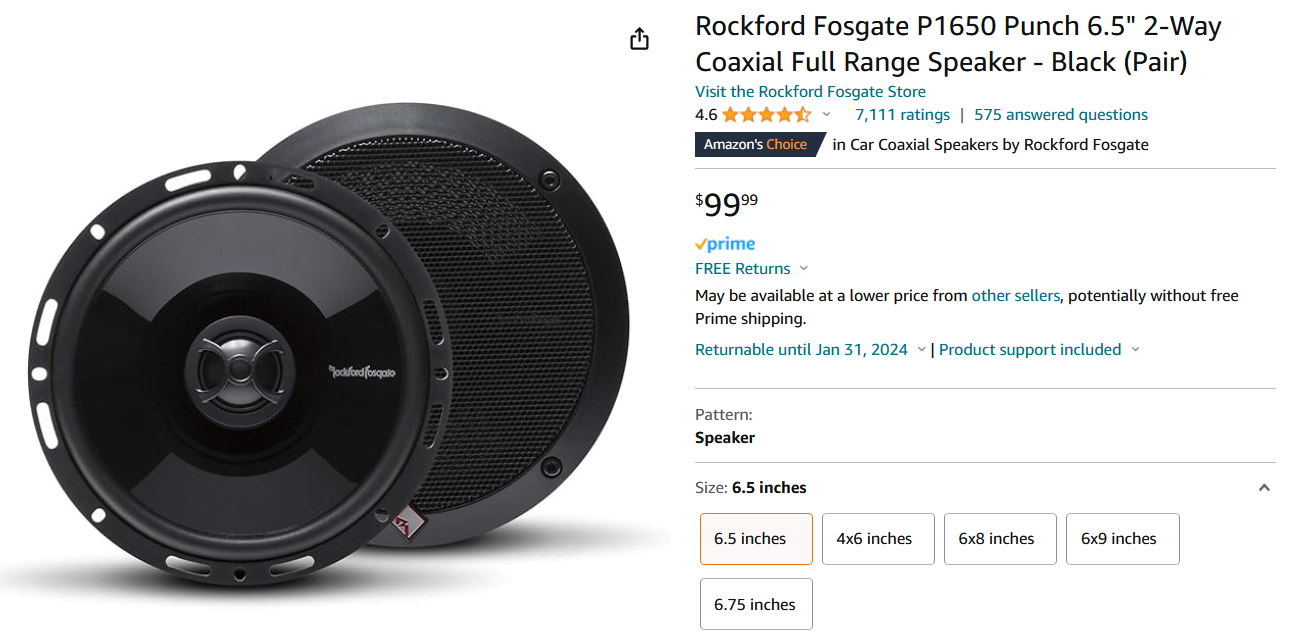Screen dimensions: 1302x632
Task: Visit the Rockford Fosgate Store link
Action: 810,92
